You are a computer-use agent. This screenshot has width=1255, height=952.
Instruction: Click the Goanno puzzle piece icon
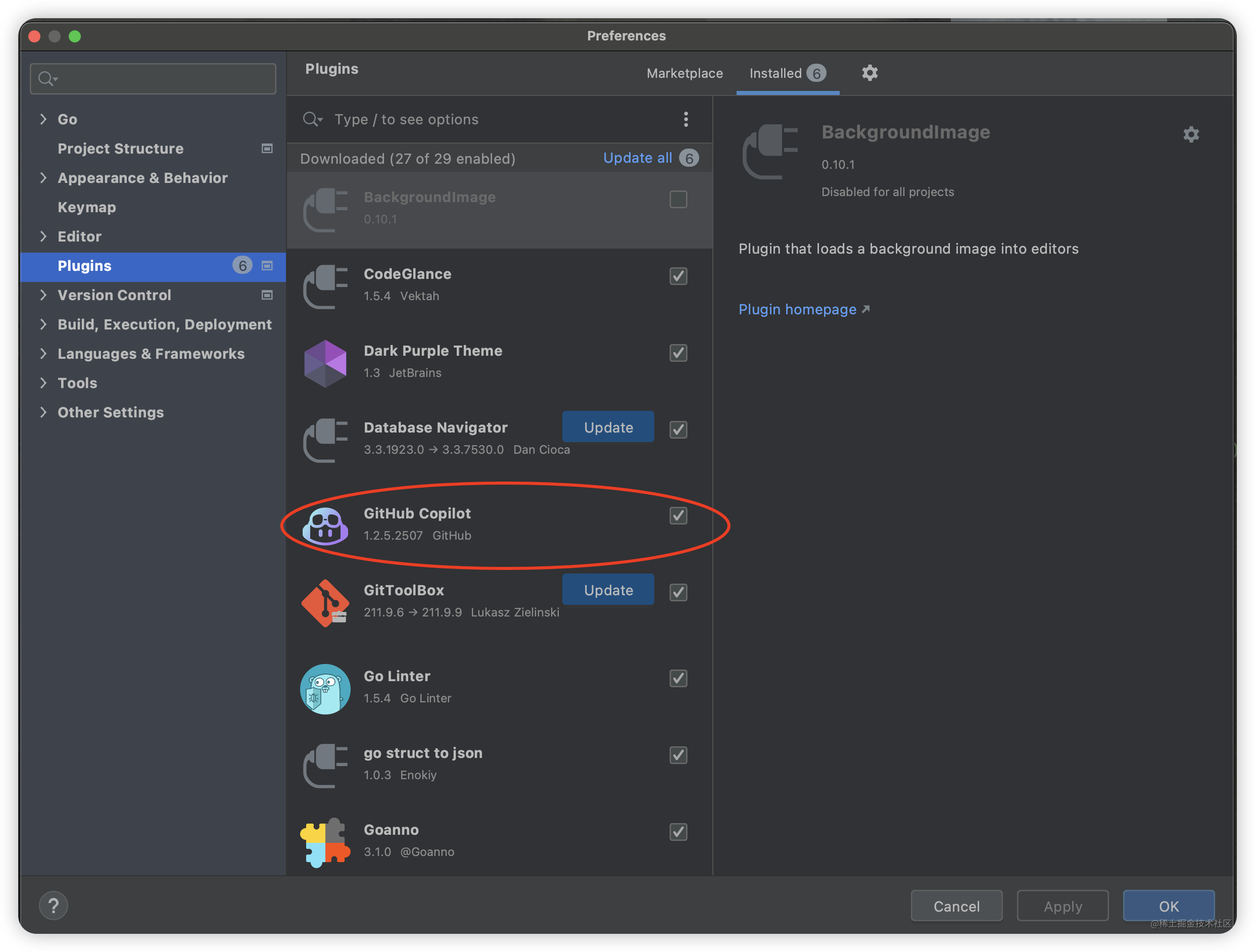click(x=325, y=842)
